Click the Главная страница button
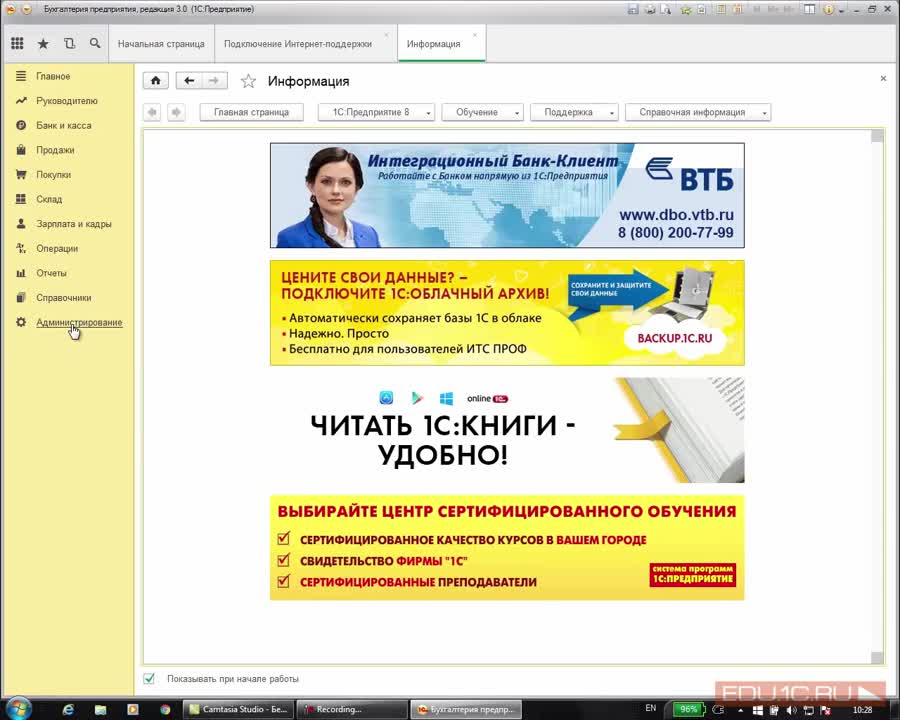This screenshot has height=720, width=900. pyautogui.click(x=251, y=112)
